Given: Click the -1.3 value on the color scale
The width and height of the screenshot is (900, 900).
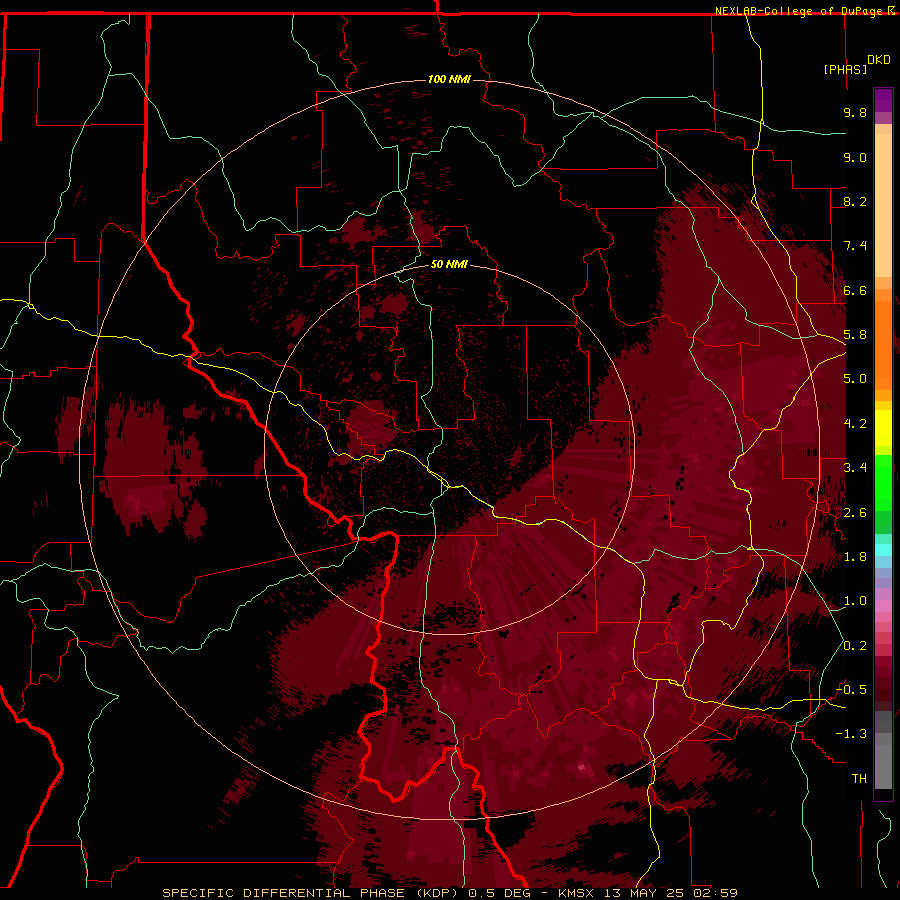Looking at the screenshot, I should point(851,734).
